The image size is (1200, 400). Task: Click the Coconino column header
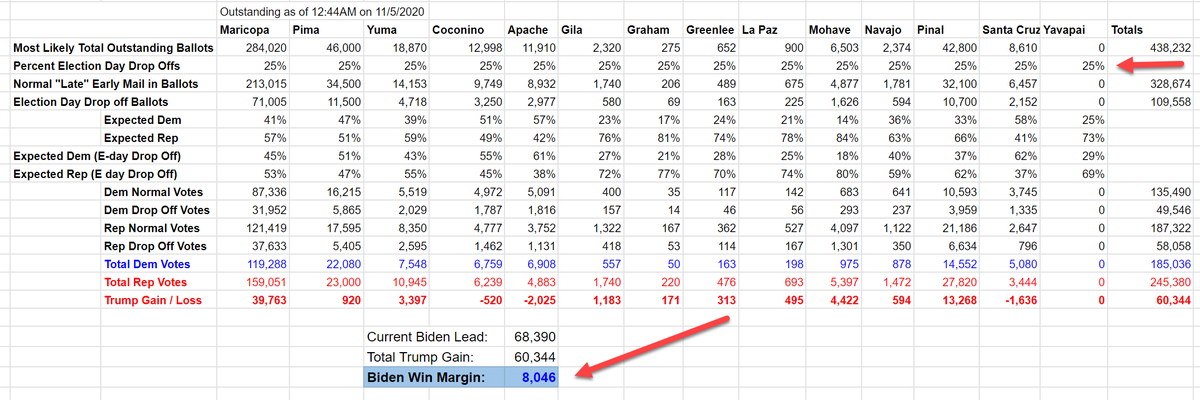click(459, 31)
